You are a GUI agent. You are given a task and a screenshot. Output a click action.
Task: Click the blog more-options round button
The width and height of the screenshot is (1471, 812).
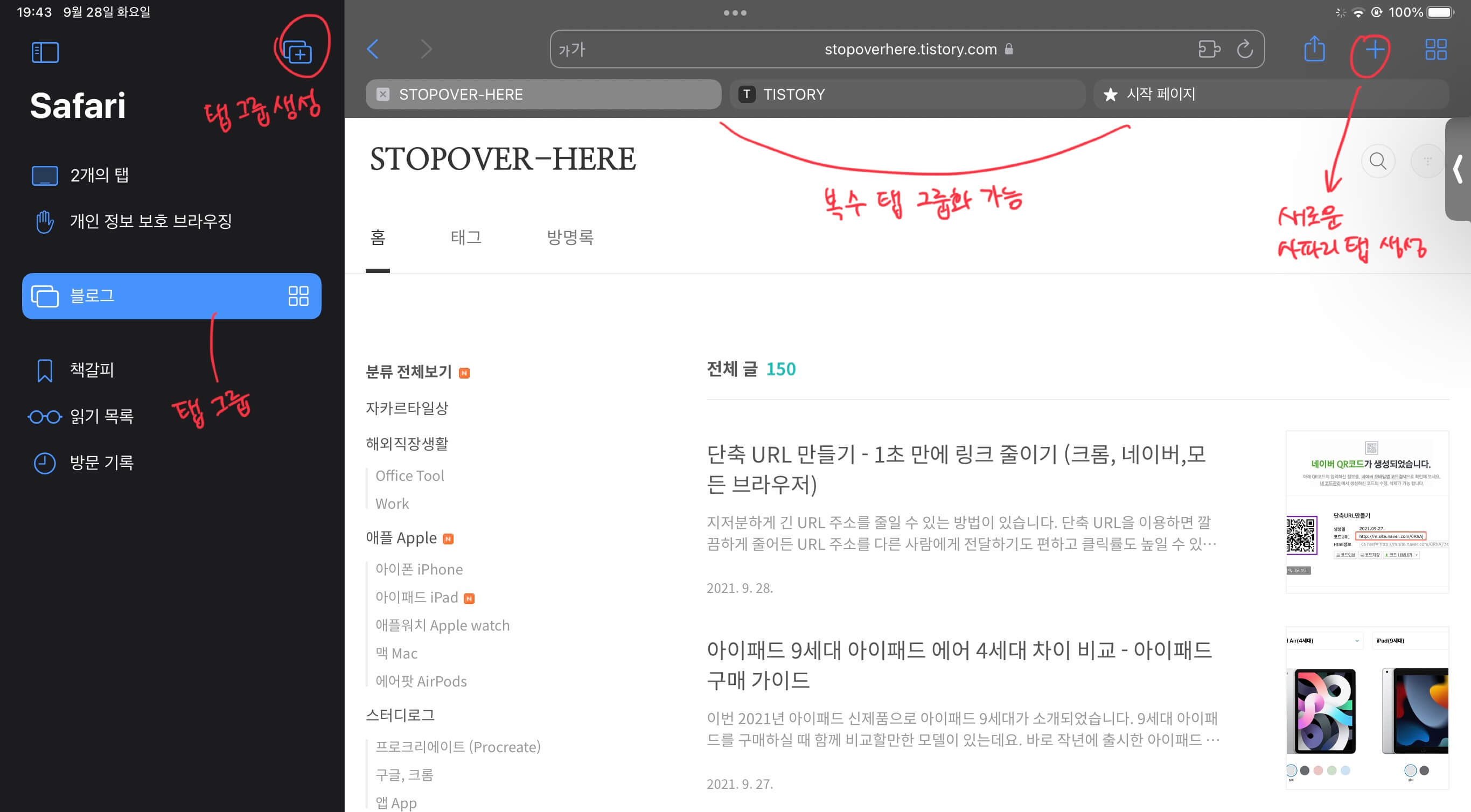(1427, 162)
